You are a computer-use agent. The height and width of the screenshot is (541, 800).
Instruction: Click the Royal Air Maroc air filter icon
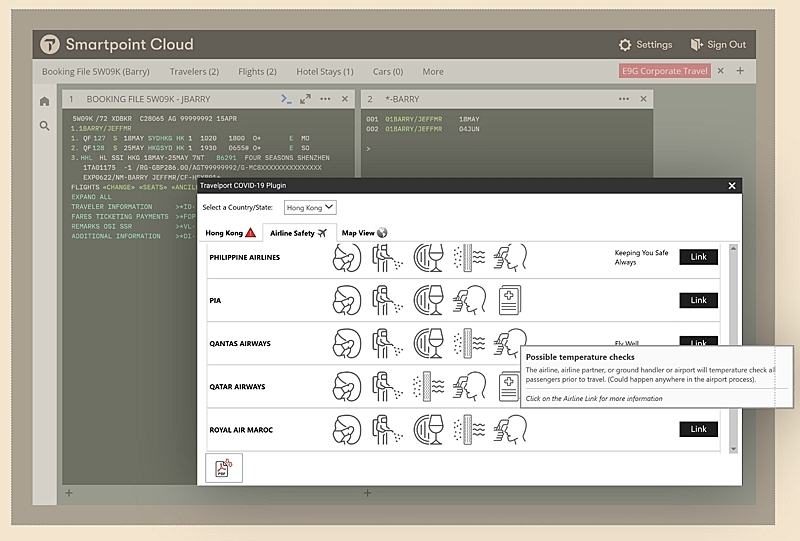coord(469,429)
